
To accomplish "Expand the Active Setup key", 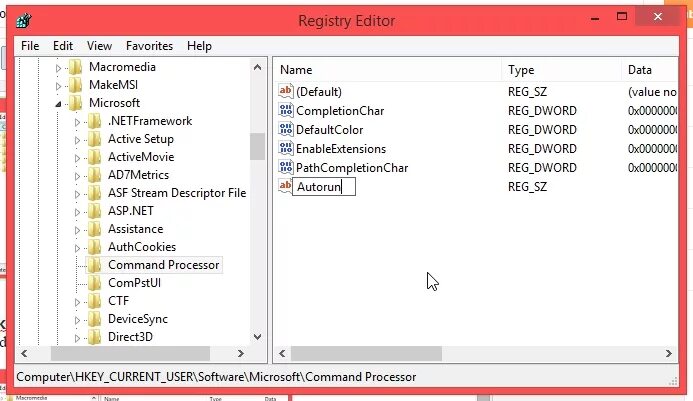I will click(x=77, y=140).
